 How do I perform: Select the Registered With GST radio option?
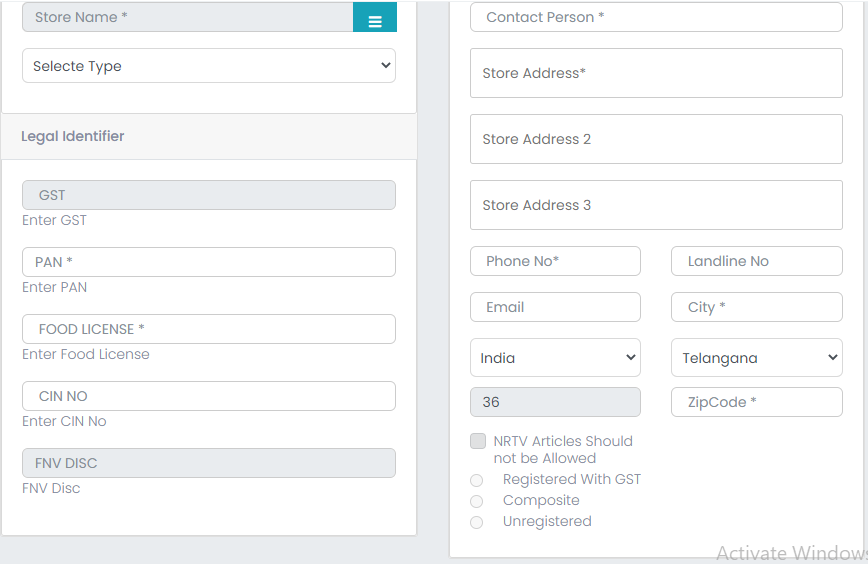477,480
